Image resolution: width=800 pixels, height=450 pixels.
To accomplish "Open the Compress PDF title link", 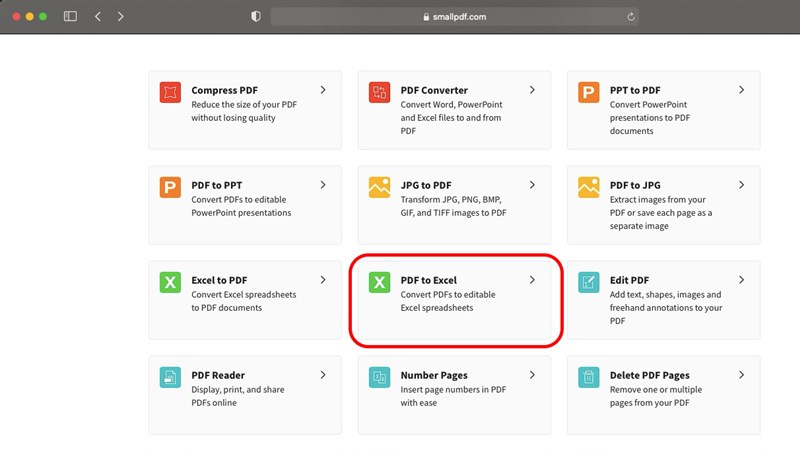I will point(224,90).
